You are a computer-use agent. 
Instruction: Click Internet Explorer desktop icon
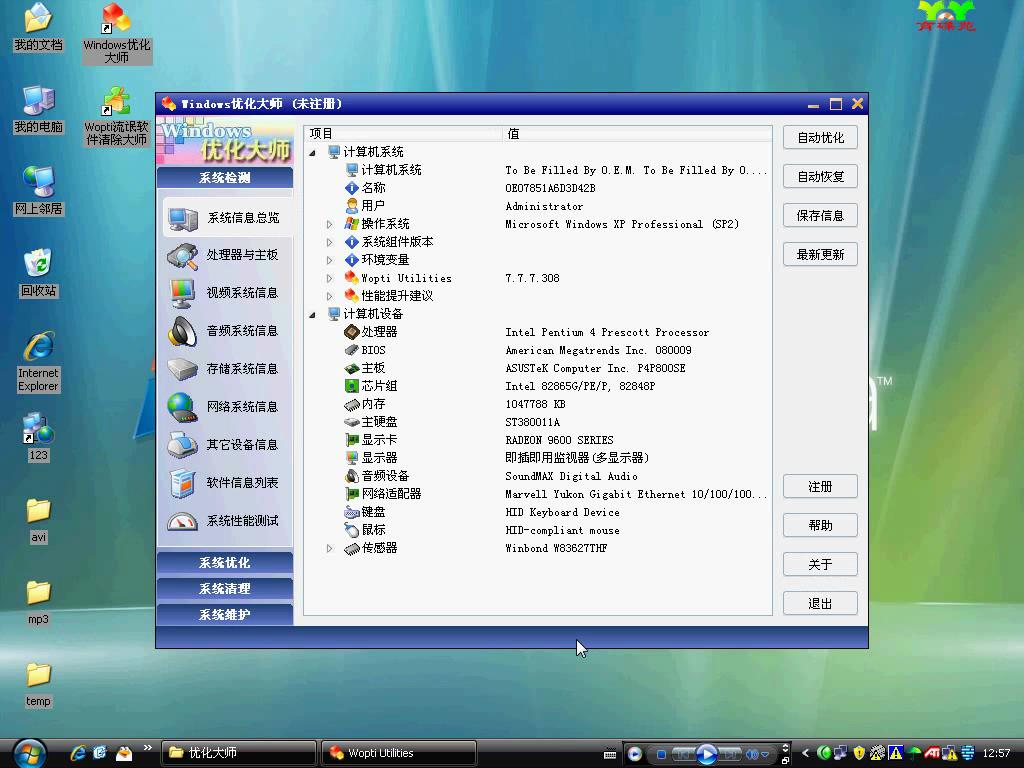click(x=39, y=362)
